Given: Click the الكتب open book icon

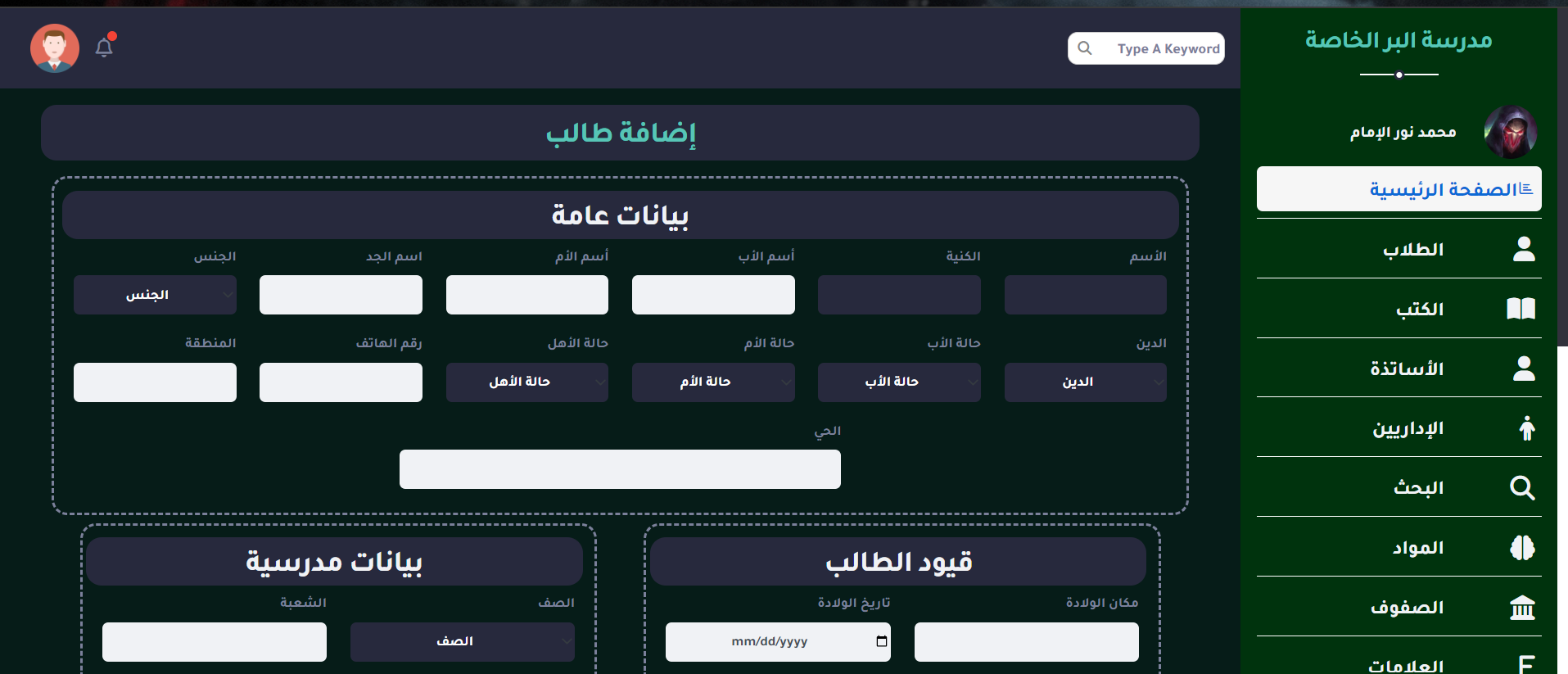Looking at the screenshot, I should pyautogui.click(x=1521, y=309).
